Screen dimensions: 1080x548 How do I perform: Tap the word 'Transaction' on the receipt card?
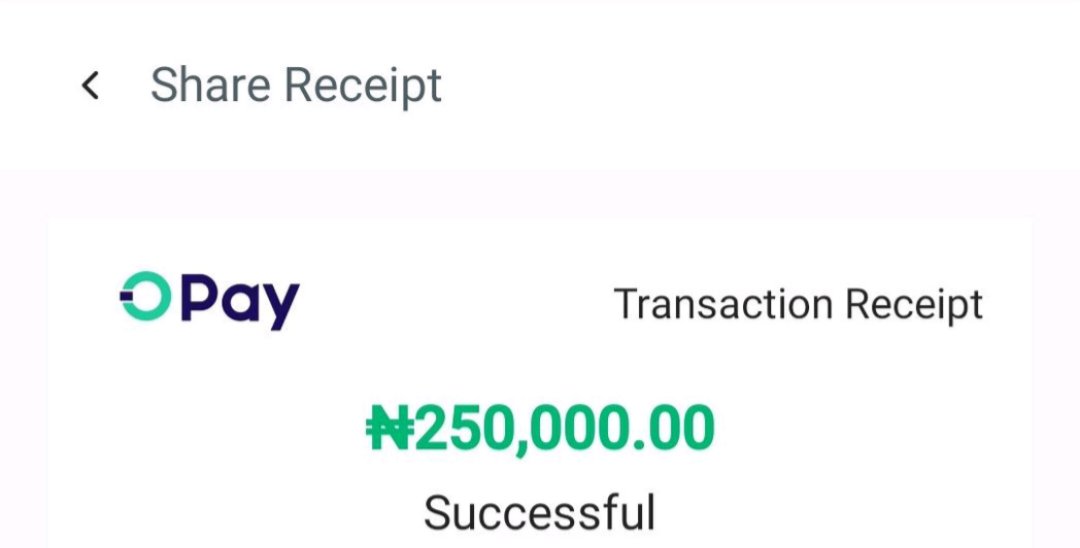coord(723,304)
